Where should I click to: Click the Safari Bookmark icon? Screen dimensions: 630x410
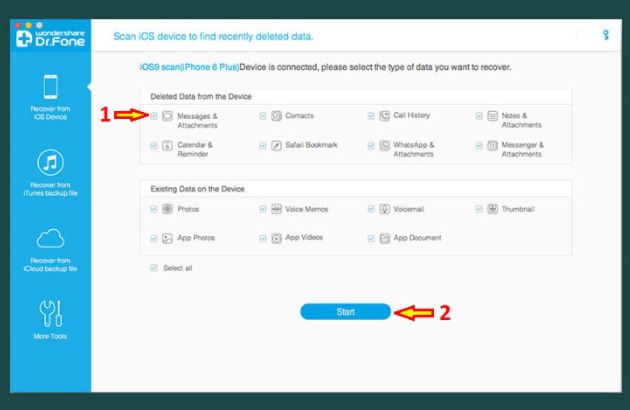(277, 145)
